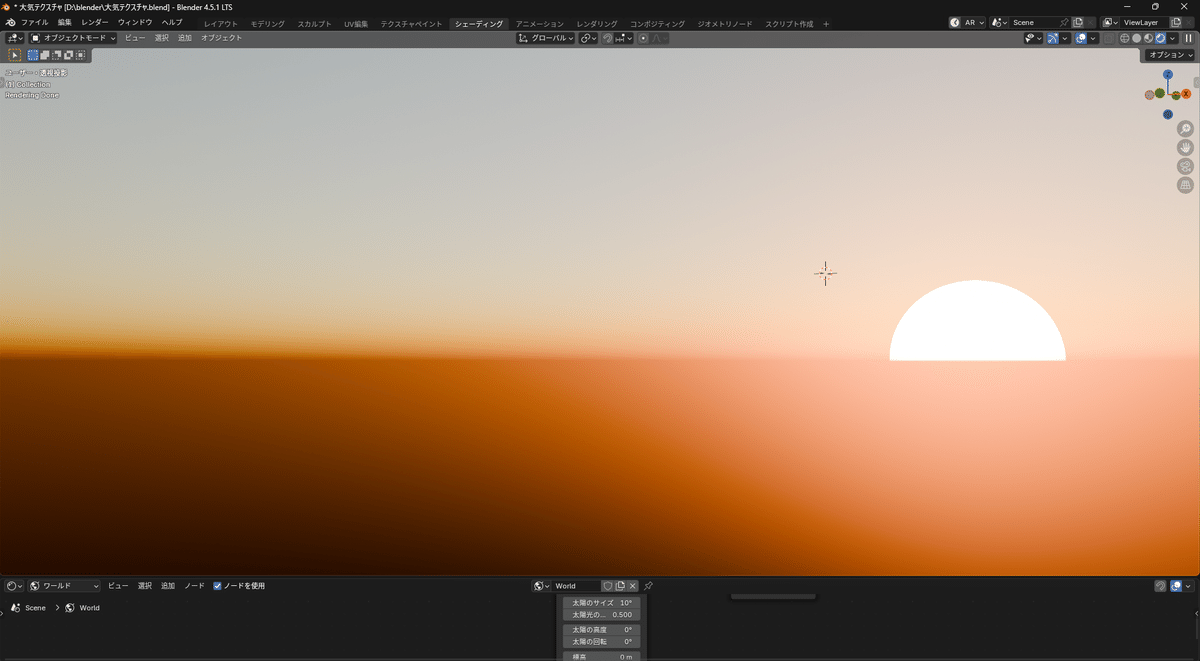The image size is (1200, 661).
Task: Open viewport ビュー menu
Action: pyautogui.click(x=135, y=38)
